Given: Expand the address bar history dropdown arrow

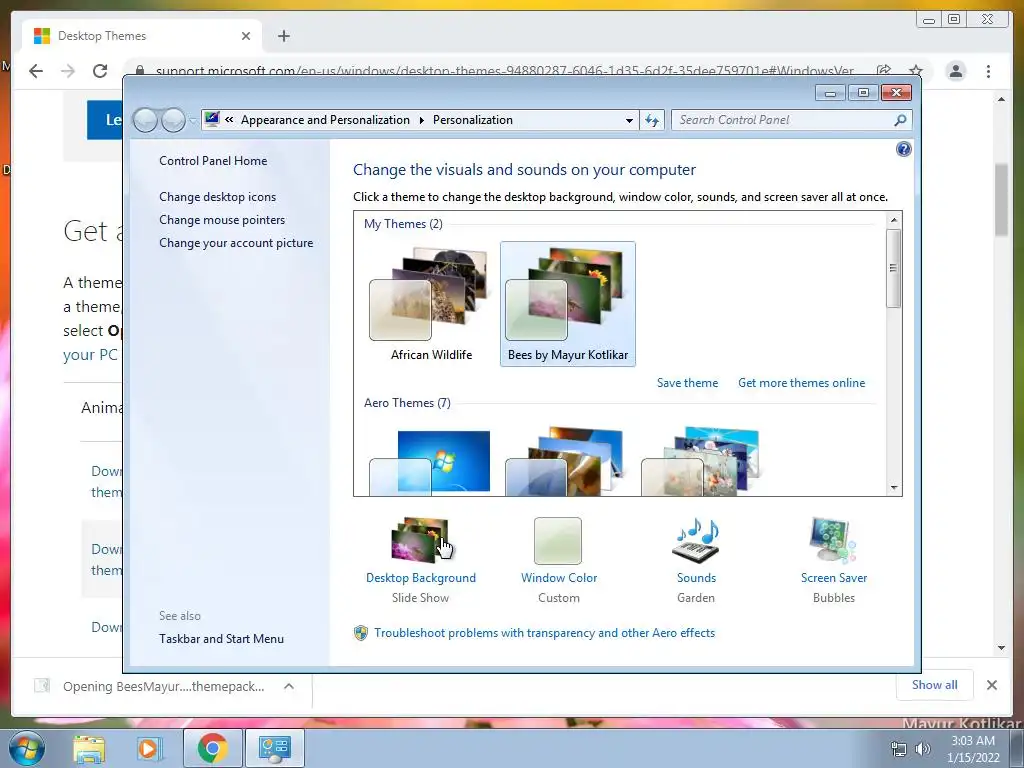Looking at the screenshot, I should [629, 120].
